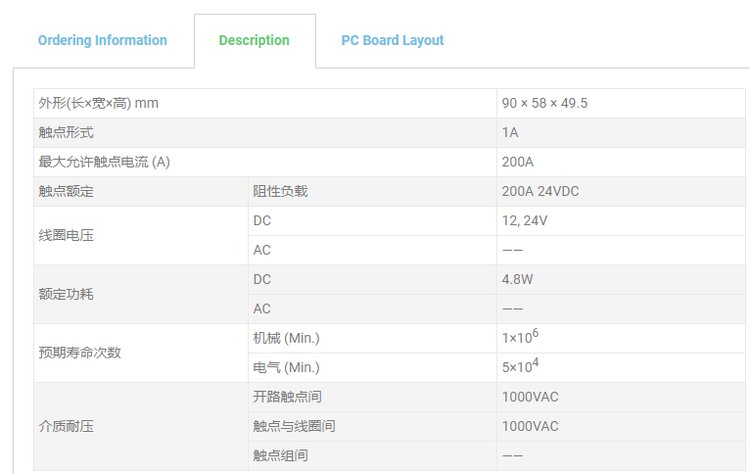This screenshot has width=750, height=474.
Task: Select the Description tab
Action: 254,41
